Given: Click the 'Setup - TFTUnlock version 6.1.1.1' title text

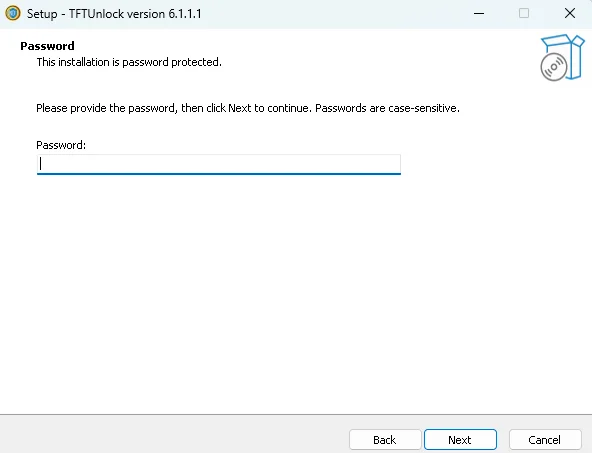Looking at the screenshot, I should click(114, 14).
